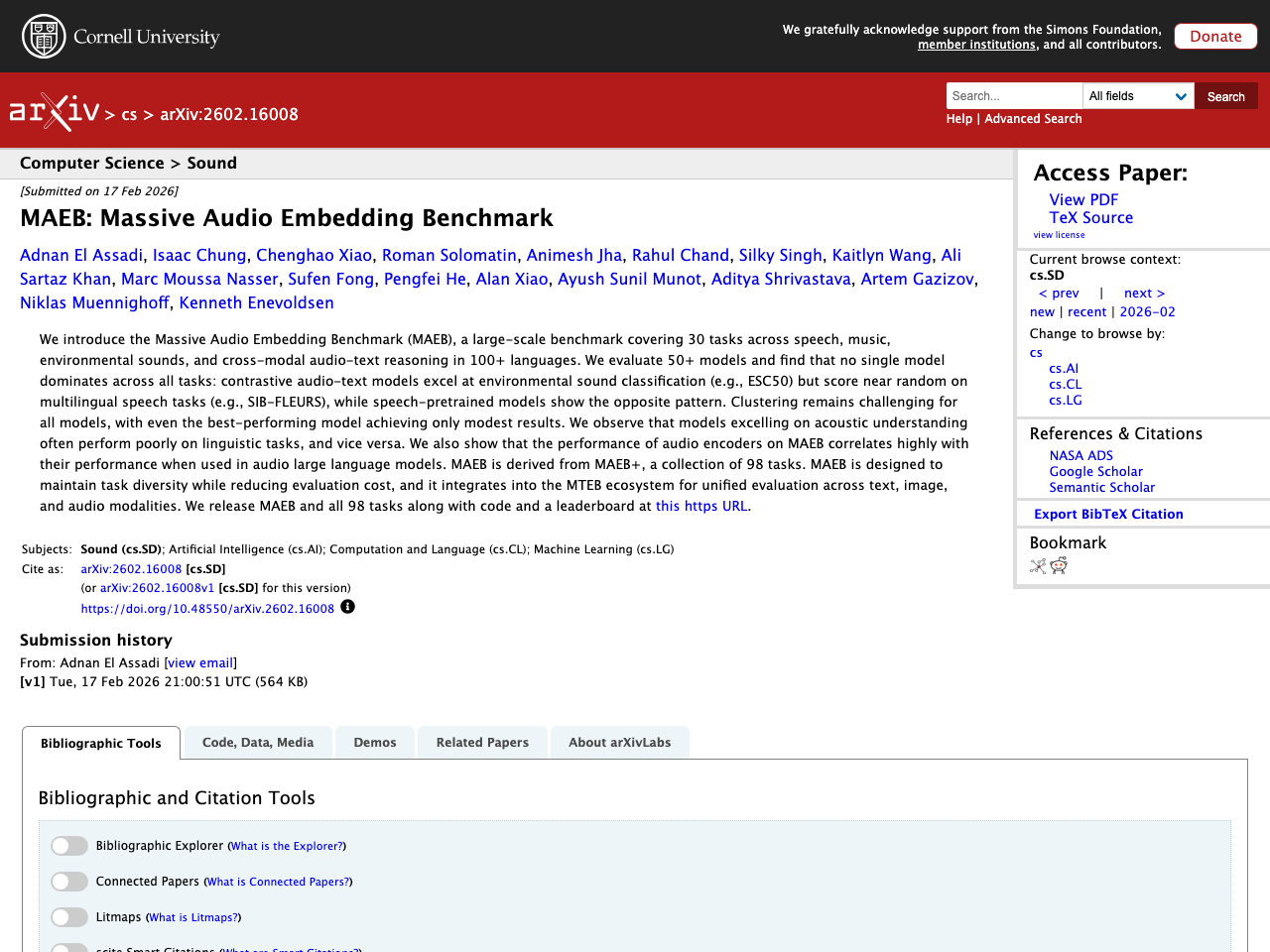Image resolution: width=1270 pixels, height=952 pixels.
Task: Select the Demos tab
Action: [x=374, y=742]
